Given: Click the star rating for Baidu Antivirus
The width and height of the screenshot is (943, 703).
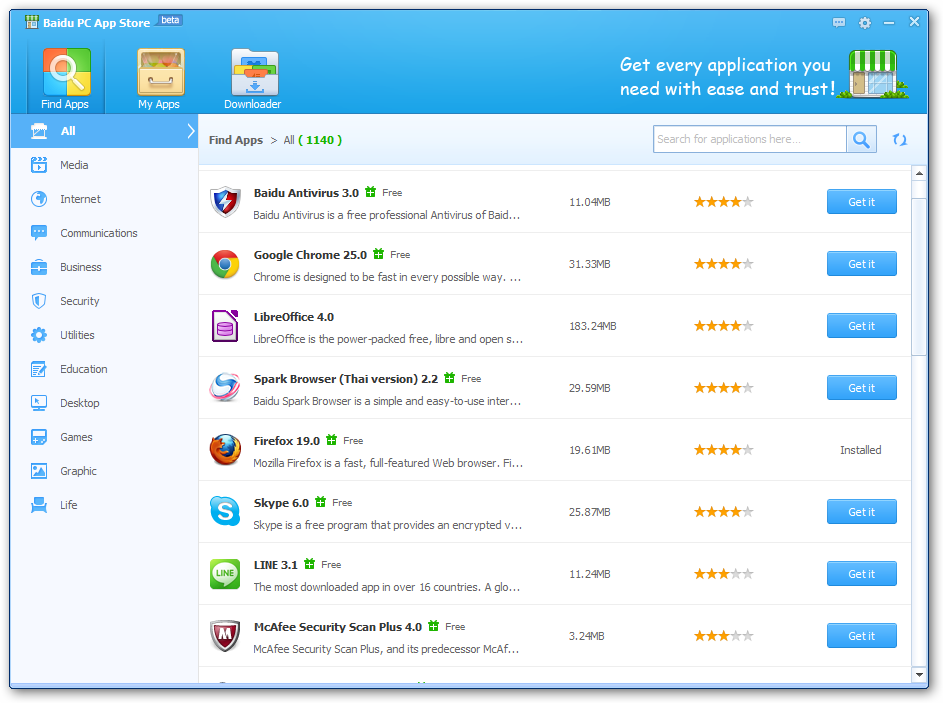Looking at the screenshot, I should click(x=723, y=202).
